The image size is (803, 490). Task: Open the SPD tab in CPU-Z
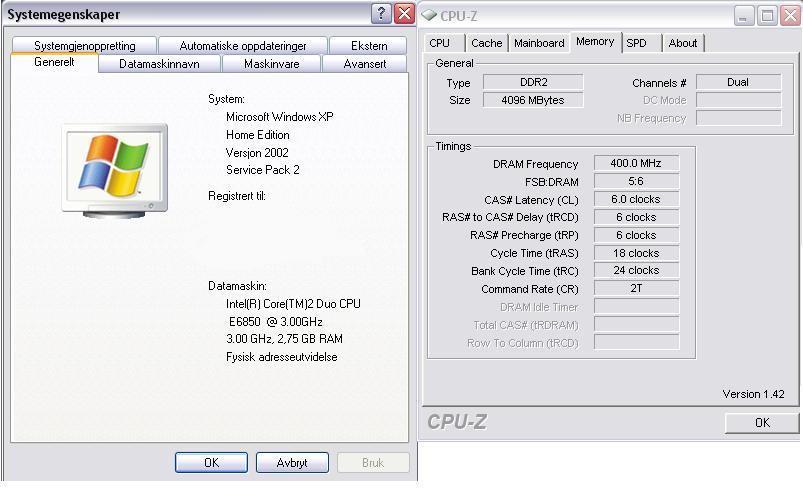(x=637, y=44)
